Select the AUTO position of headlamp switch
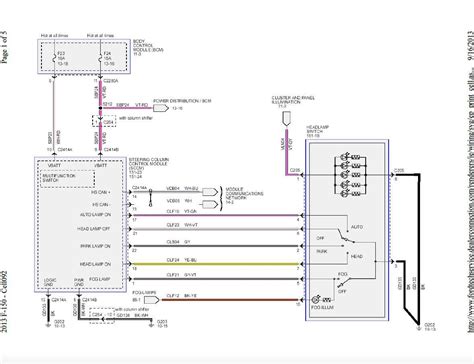This screenshot has width=474, height=364. click(357, 227)
